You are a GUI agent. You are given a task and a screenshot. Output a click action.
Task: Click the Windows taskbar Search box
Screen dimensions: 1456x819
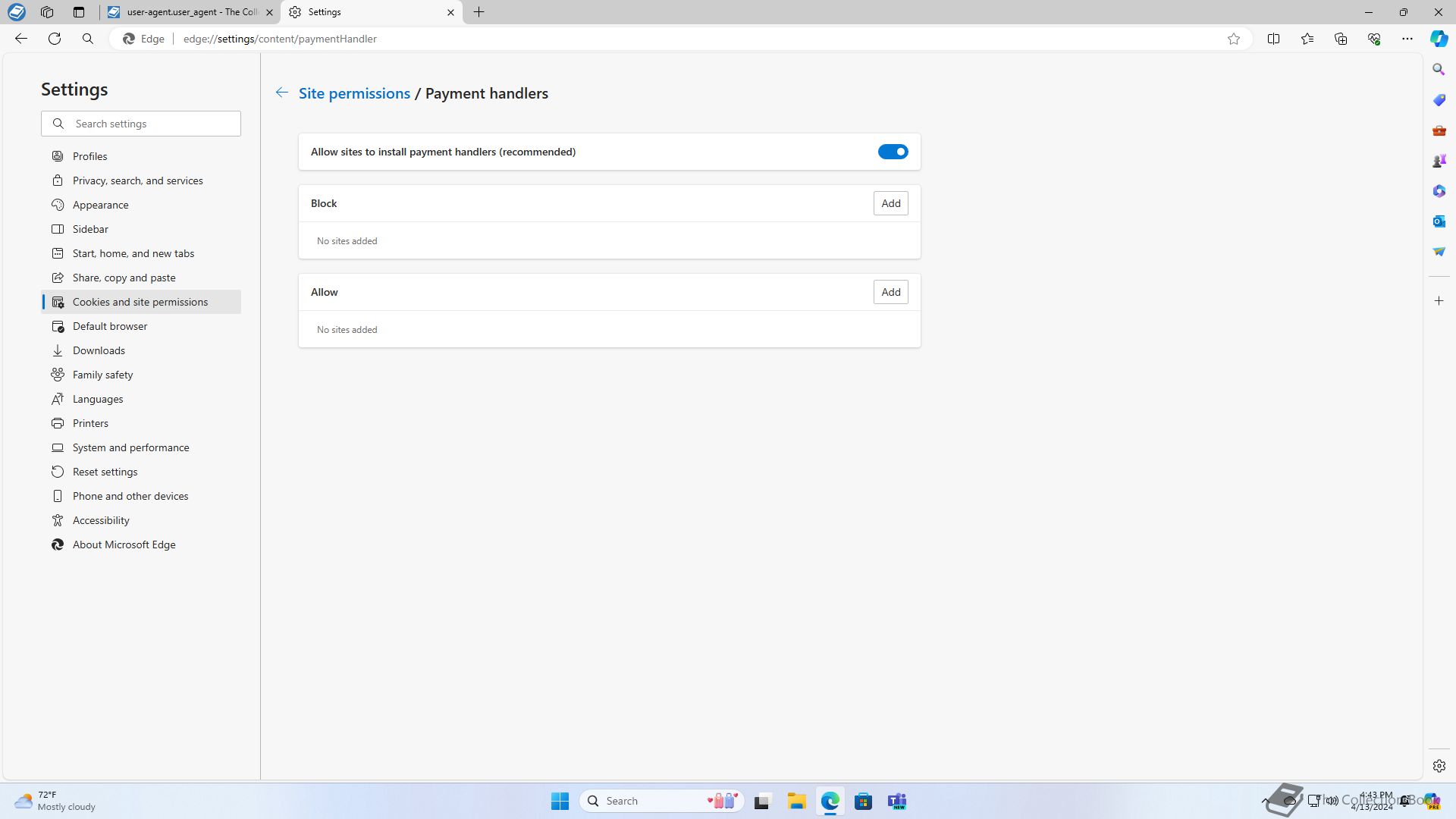pyautogui.click(x=661, y=801)
